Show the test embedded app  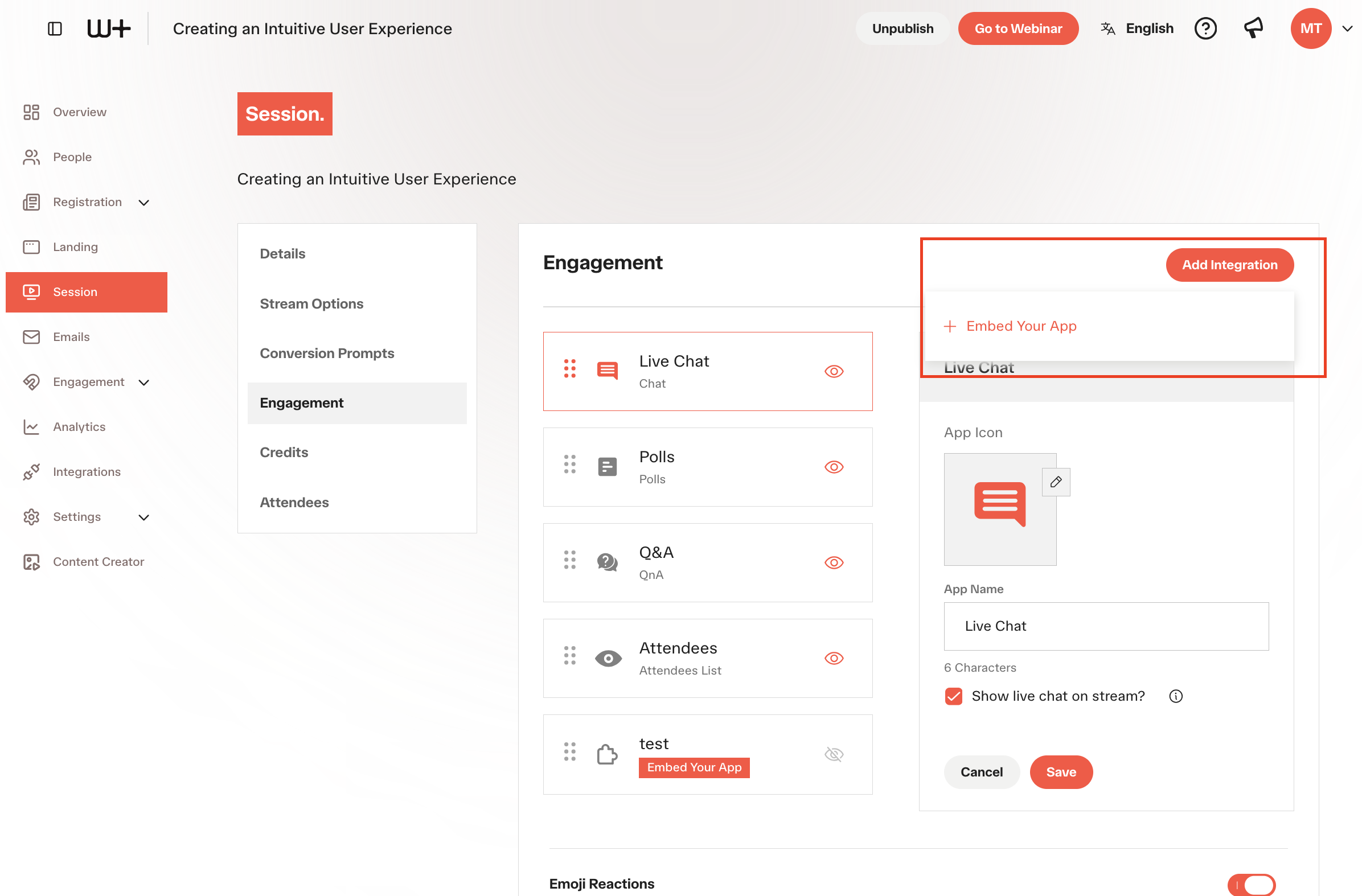coord(834,754)
